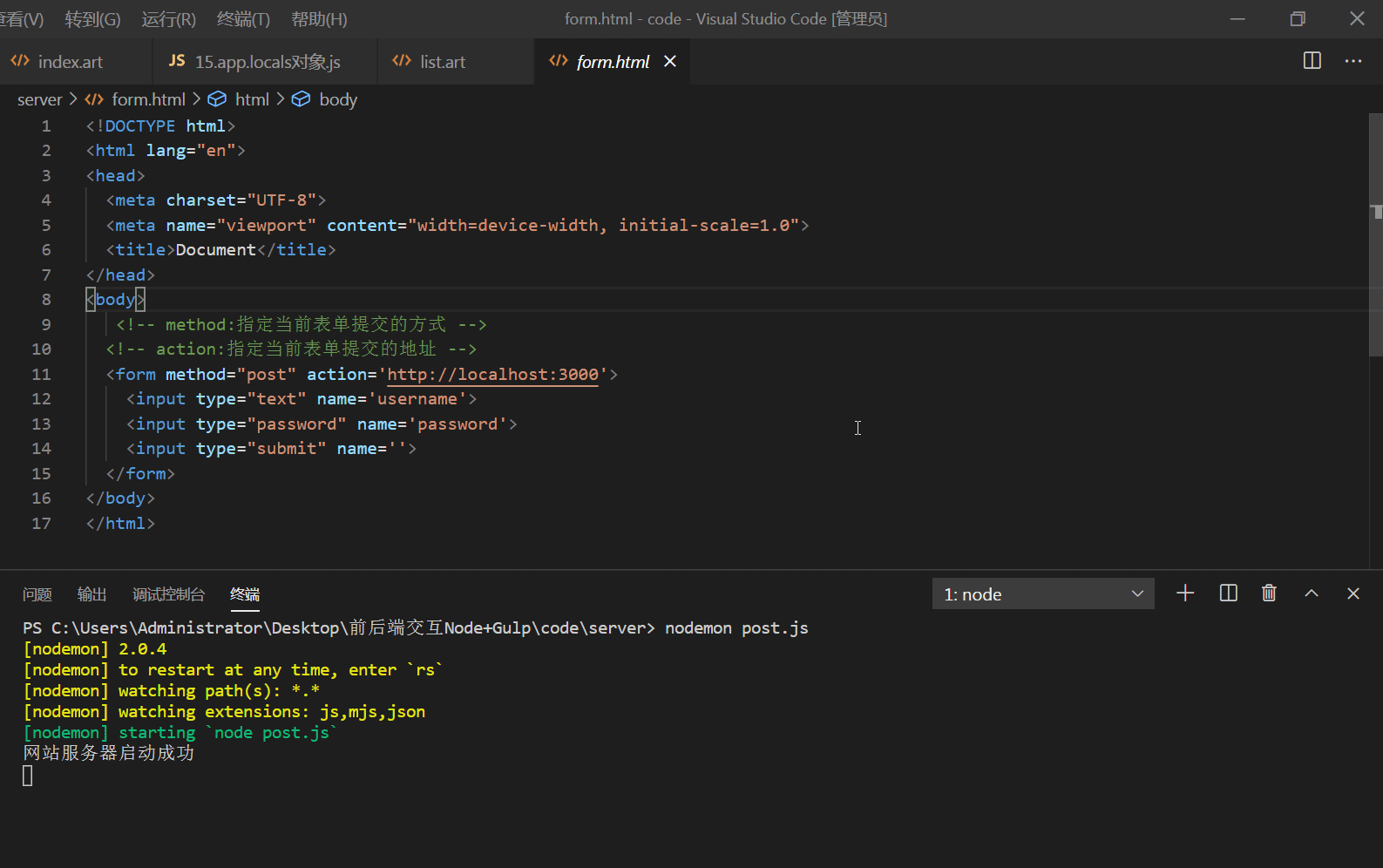The height and width of the screenshot is (868, 1383).
Task: Click the meta charset="UTF-8" line
Action: [216, 200]
